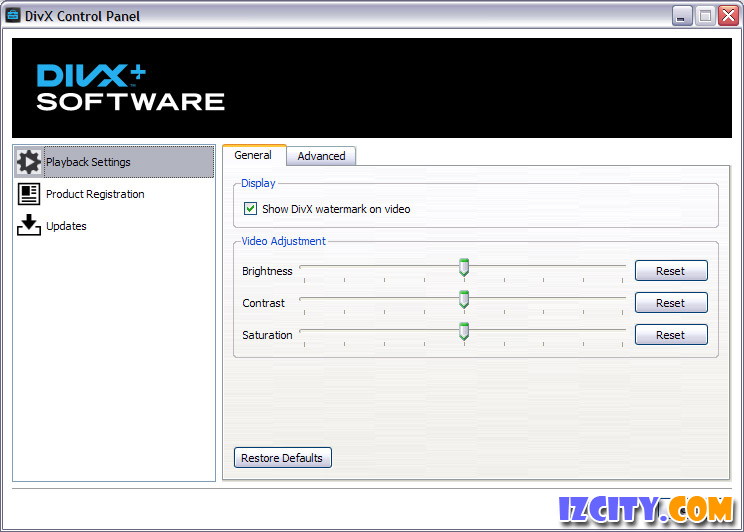Image resolution: width=744 pixels, height=532 pixels.
Task: Switch to the General tab
Action: click(x=254, y=155)
